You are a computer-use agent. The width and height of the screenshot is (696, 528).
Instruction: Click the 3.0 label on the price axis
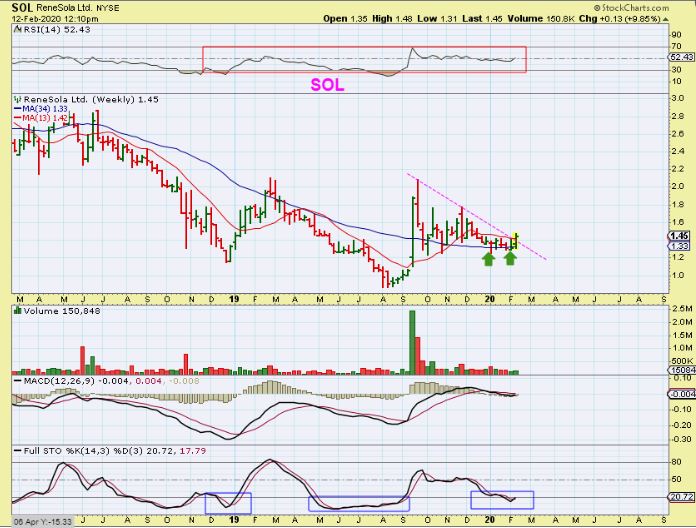(677, 99)
